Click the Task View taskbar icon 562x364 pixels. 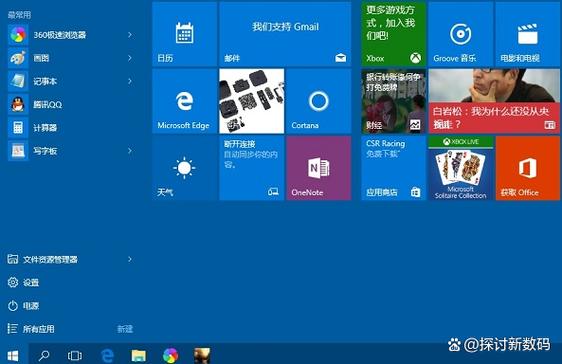75,355
